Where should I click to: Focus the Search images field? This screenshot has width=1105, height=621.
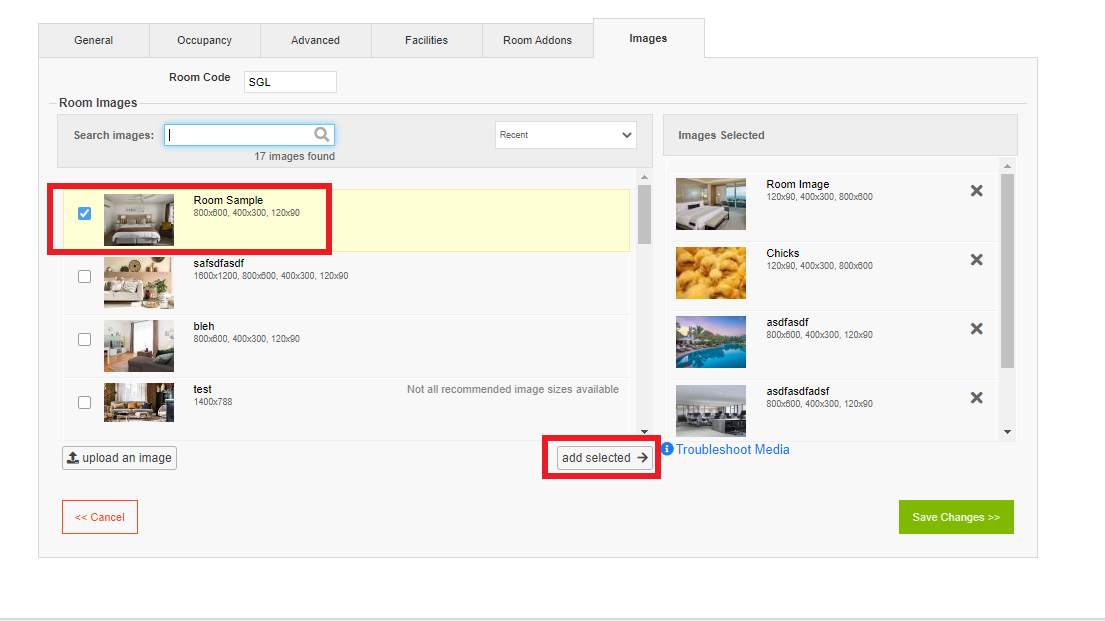(x=249, y=135)
